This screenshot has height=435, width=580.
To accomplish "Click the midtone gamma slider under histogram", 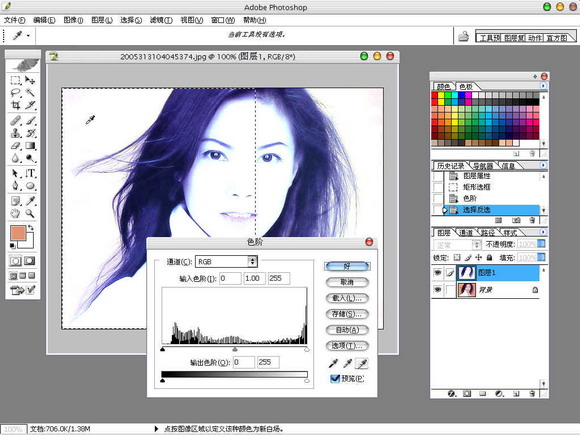I will pyautogui.click(x=235, y=349).
